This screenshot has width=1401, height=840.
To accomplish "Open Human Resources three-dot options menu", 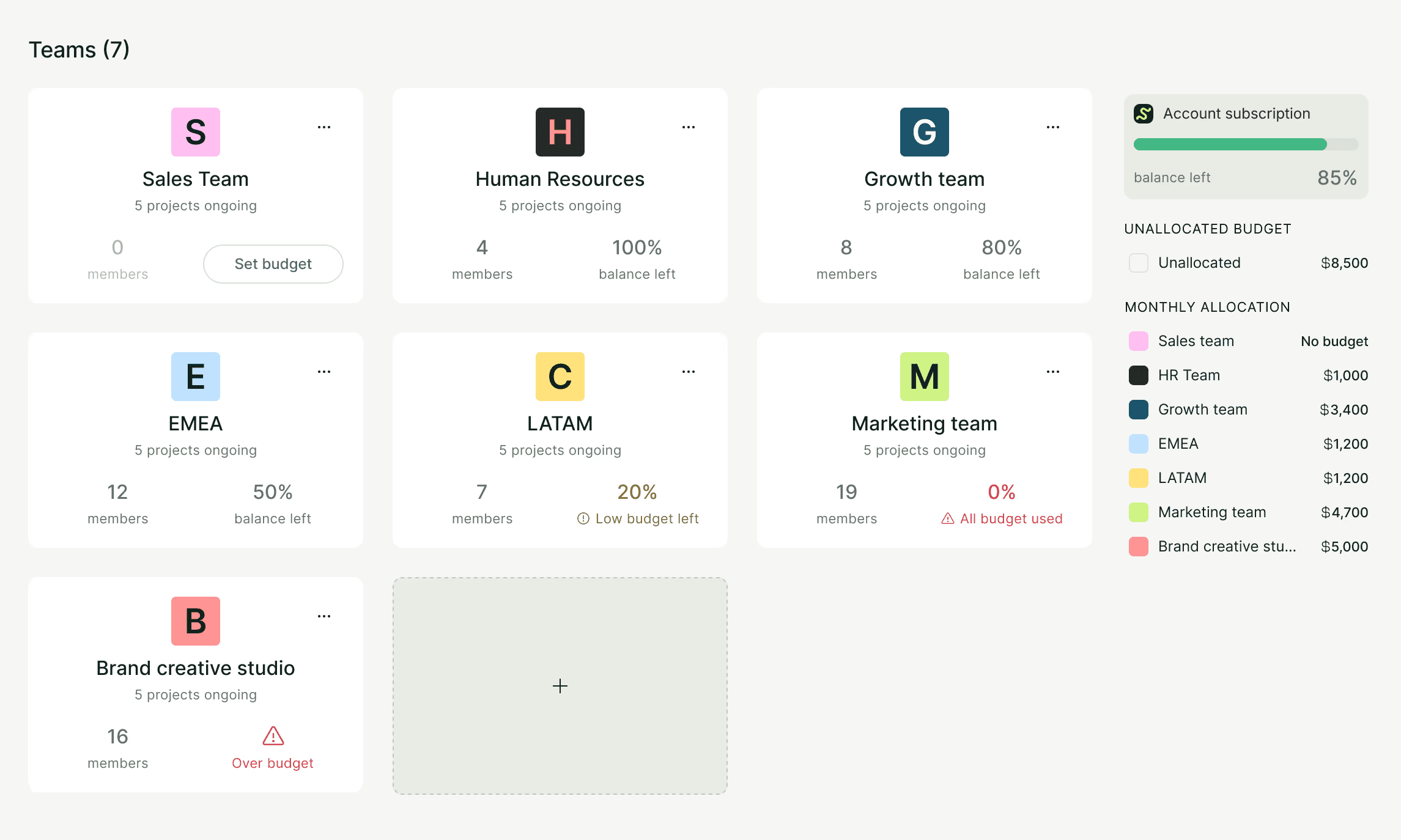I will click(689, 127).
